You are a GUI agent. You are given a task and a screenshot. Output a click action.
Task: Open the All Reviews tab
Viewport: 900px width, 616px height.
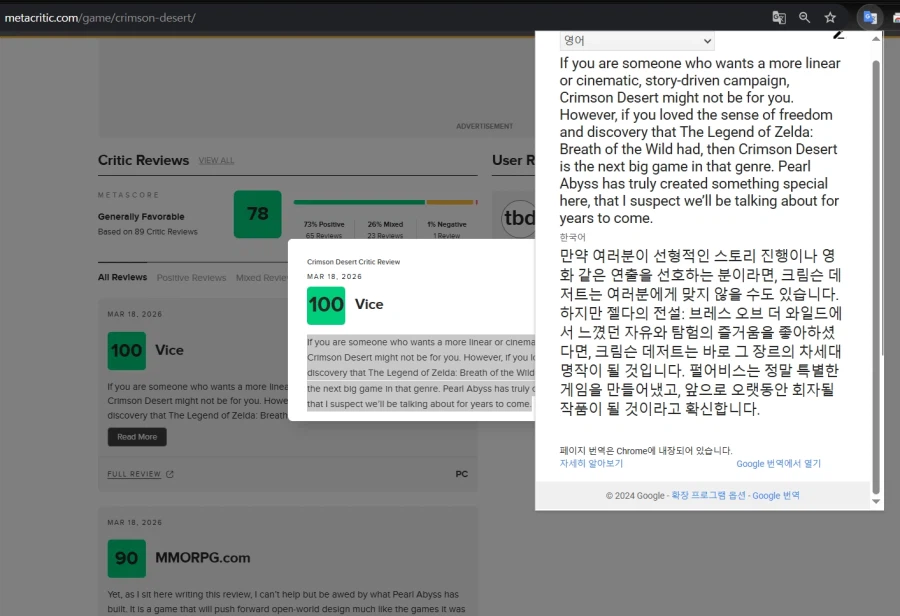click(x=122, y=277)
